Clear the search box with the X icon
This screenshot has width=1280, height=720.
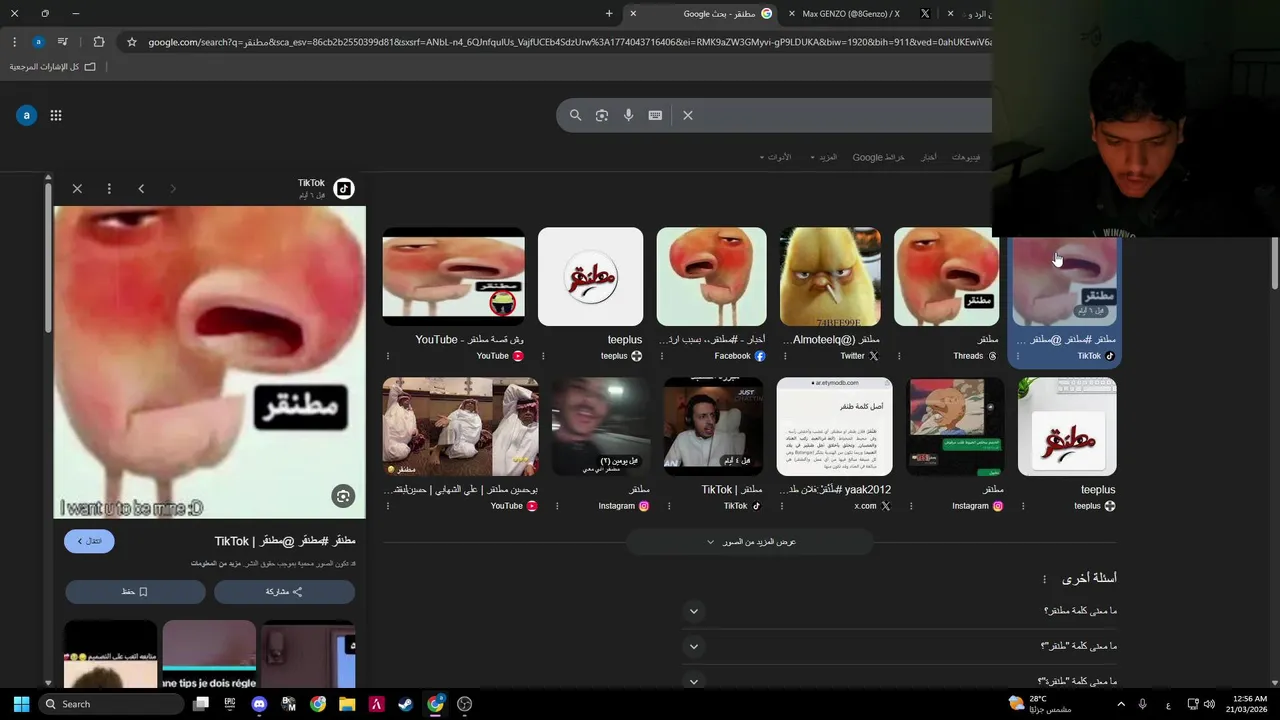pos(688,115)
